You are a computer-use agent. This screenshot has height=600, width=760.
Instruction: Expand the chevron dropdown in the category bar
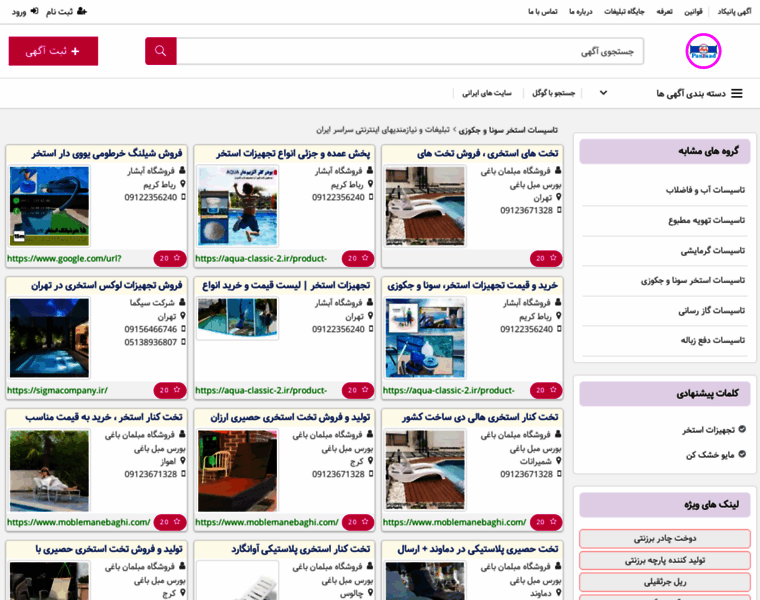pyautogui.click(x=603, y=93)
